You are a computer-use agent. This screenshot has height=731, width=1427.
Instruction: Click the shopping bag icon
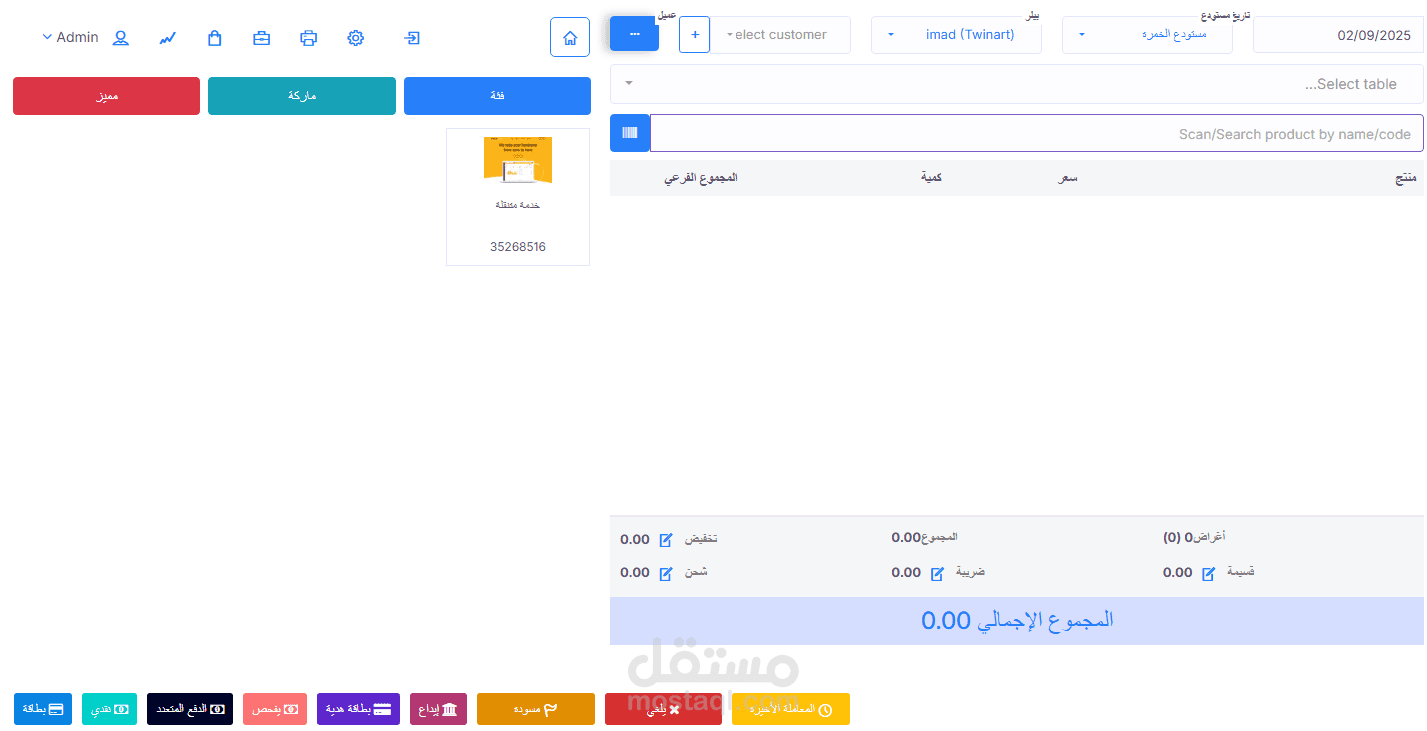[214, 37]
